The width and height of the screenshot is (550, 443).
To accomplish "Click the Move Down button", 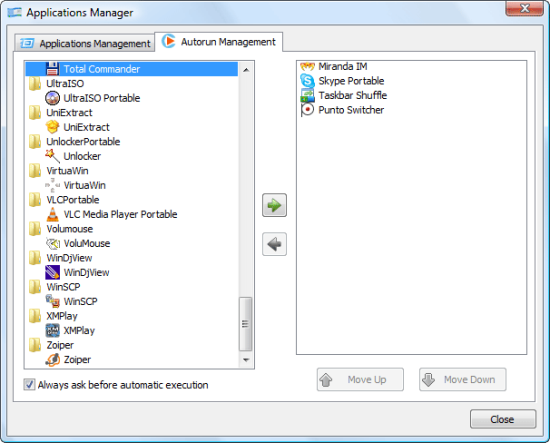I will click(463, 380).
